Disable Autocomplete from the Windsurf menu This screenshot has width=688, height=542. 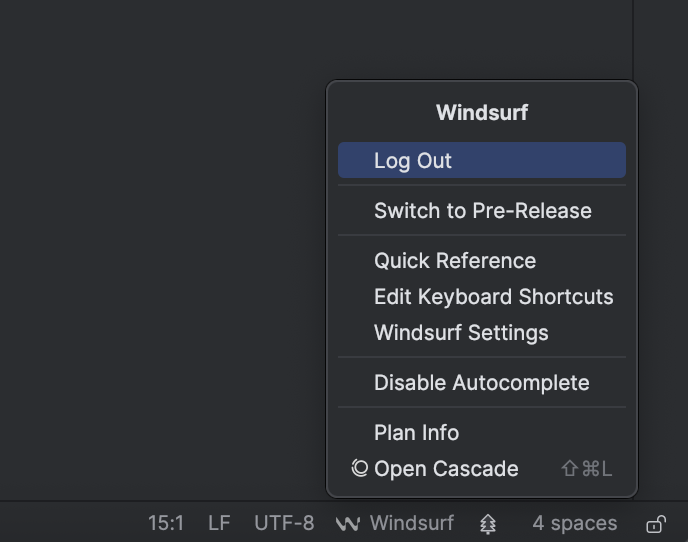(x=481, y=382)
